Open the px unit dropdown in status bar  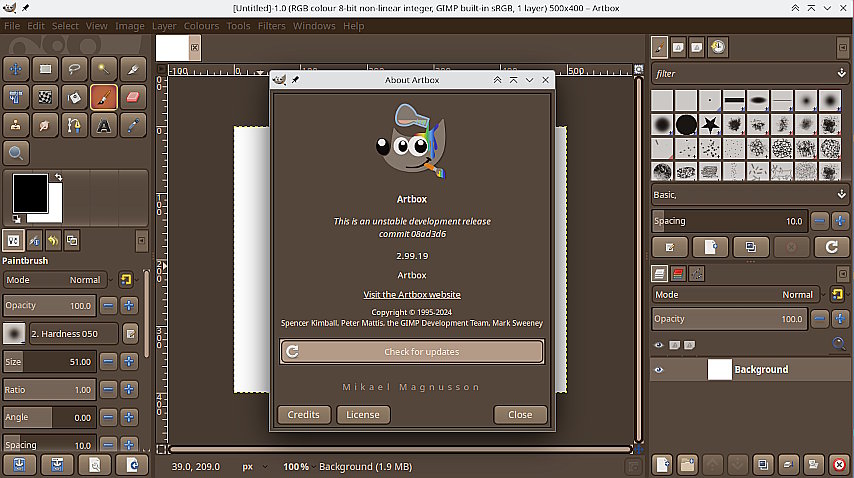(254, 467)
